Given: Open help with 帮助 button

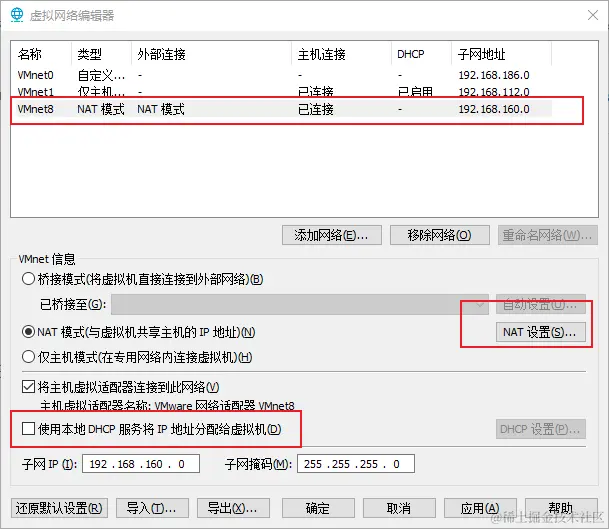Looking at the screenshot, I should pos(561,508).
